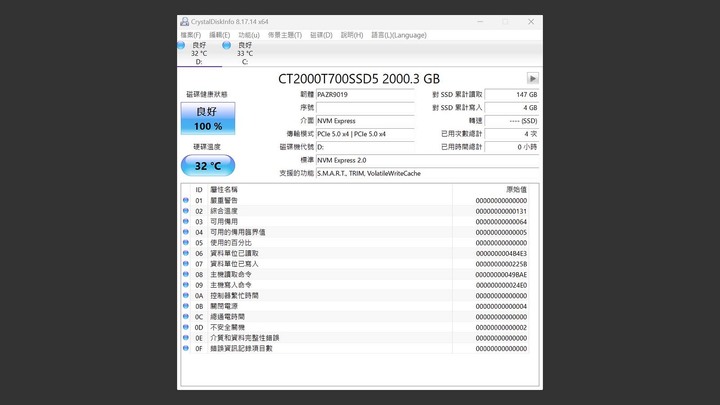Click disk title CT2000T700SSD5 2000.3 GB
Image resolution: width=720 pixels, height=405 pixels.
point(359,79)
